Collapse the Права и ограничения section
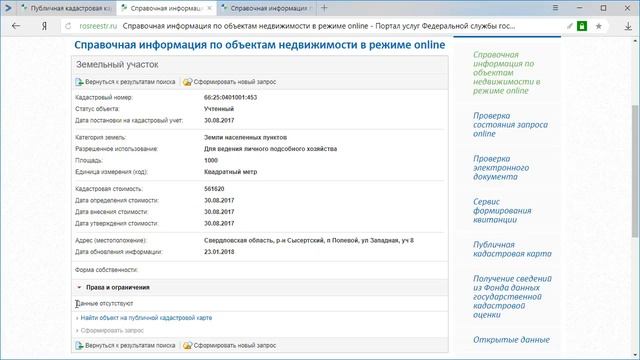 pos(79,287)
